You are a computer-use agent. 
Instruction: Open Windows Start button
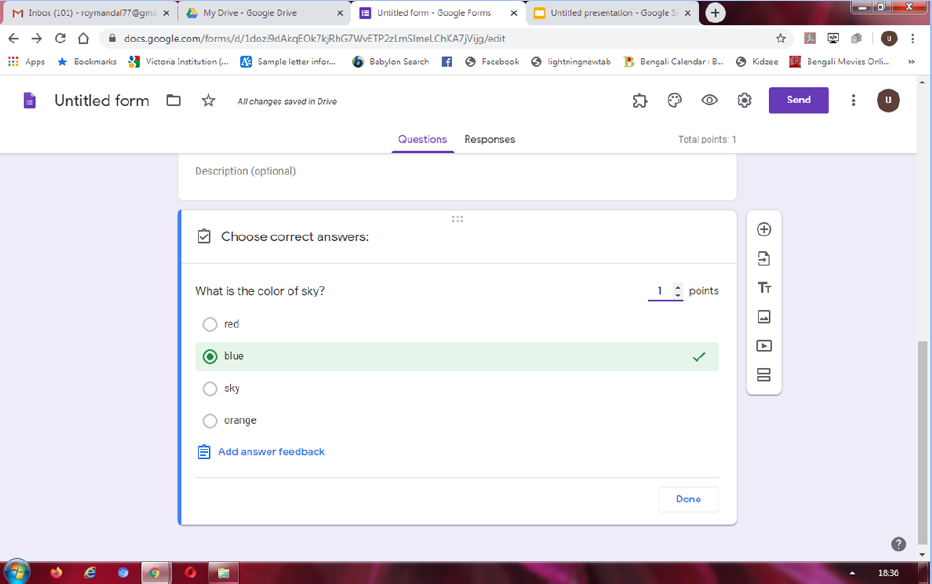(17, 572)
